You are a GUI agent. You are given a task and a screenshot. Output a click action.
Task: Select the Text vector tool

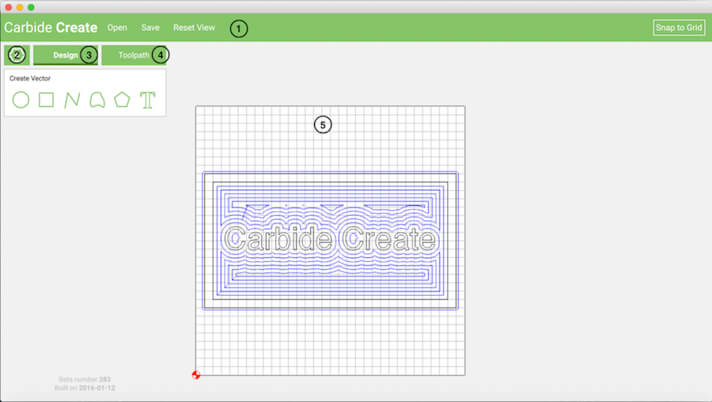[147, 100]
